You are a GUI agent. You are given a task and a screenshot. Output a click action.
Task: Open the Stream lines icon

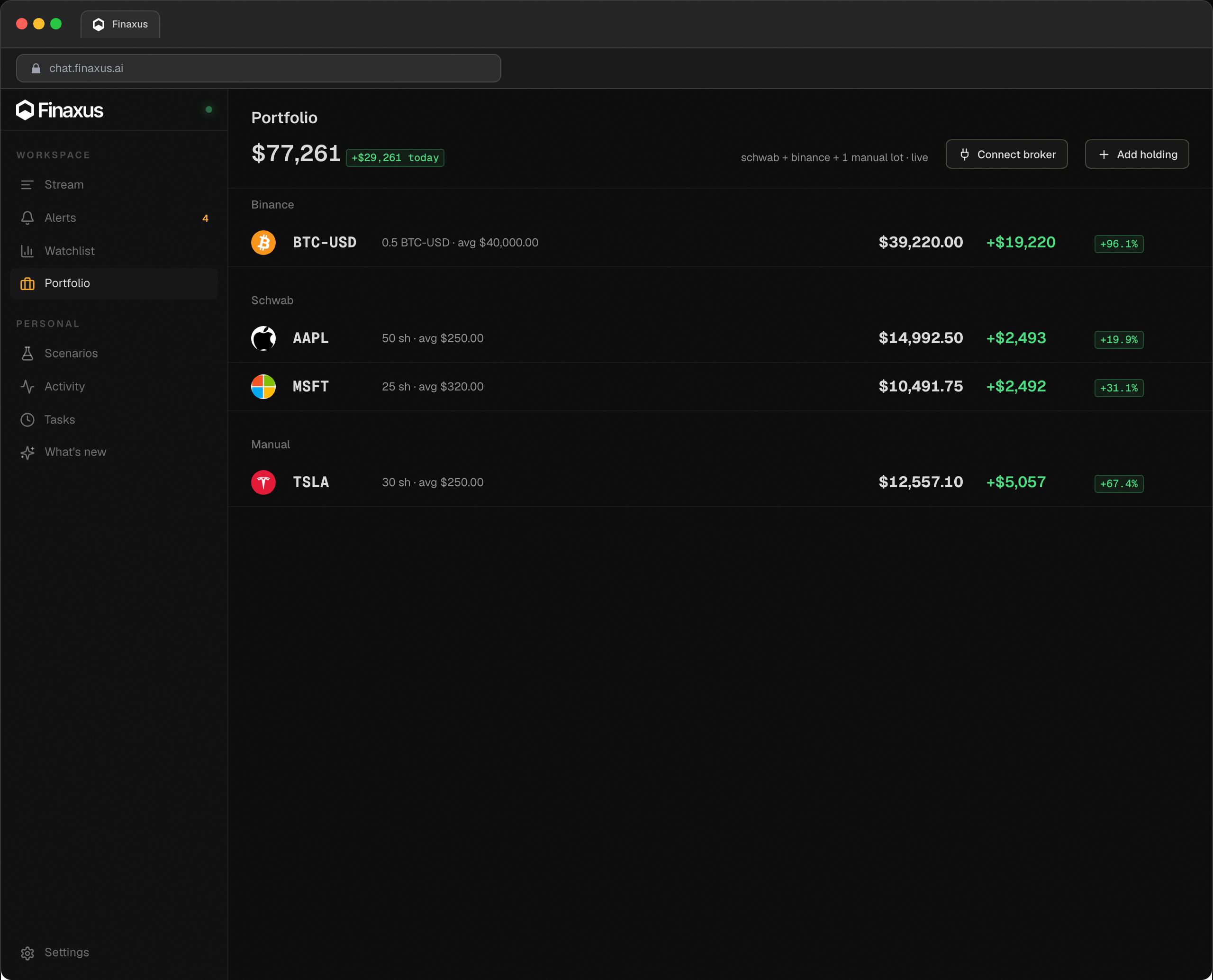(27, 185)
